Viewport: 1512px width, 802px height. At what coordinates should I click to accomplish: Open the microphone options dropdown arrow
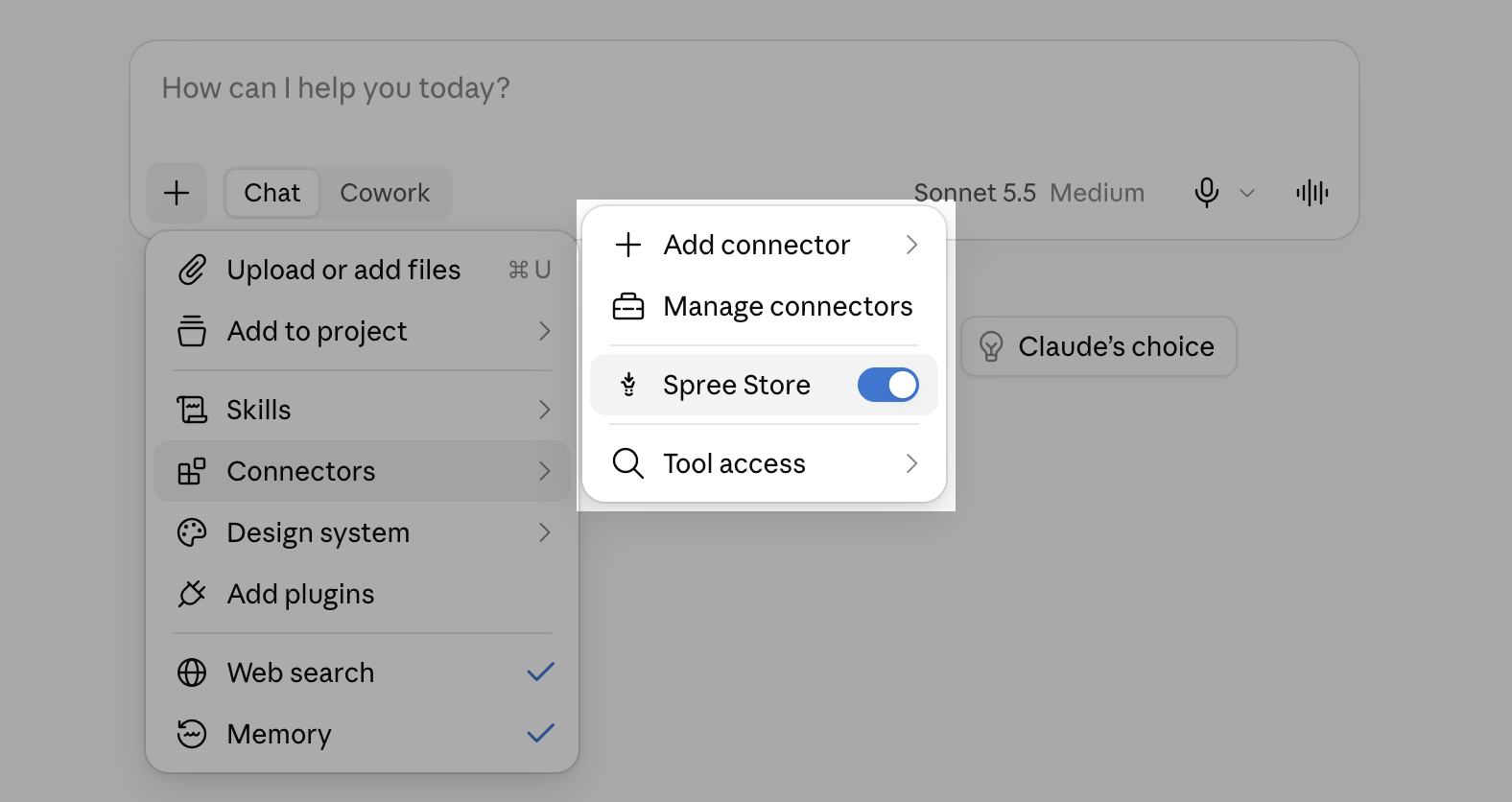coord(1247,193)
